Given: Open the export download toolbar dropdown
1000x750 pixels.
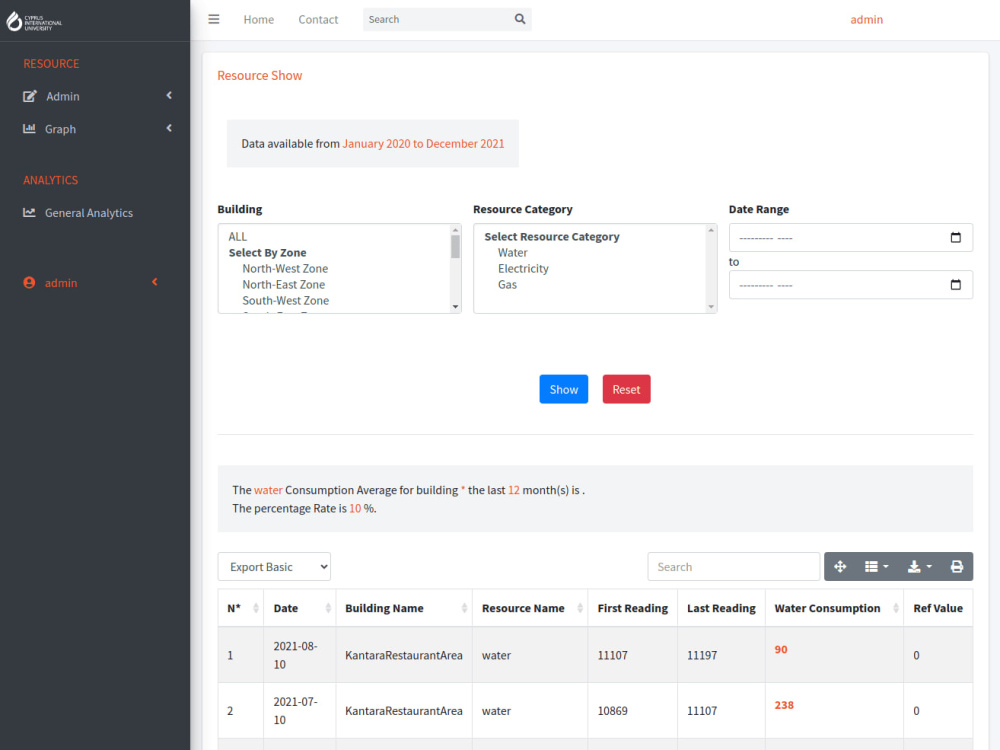Looking at the screenshot, I should [920, 566].
